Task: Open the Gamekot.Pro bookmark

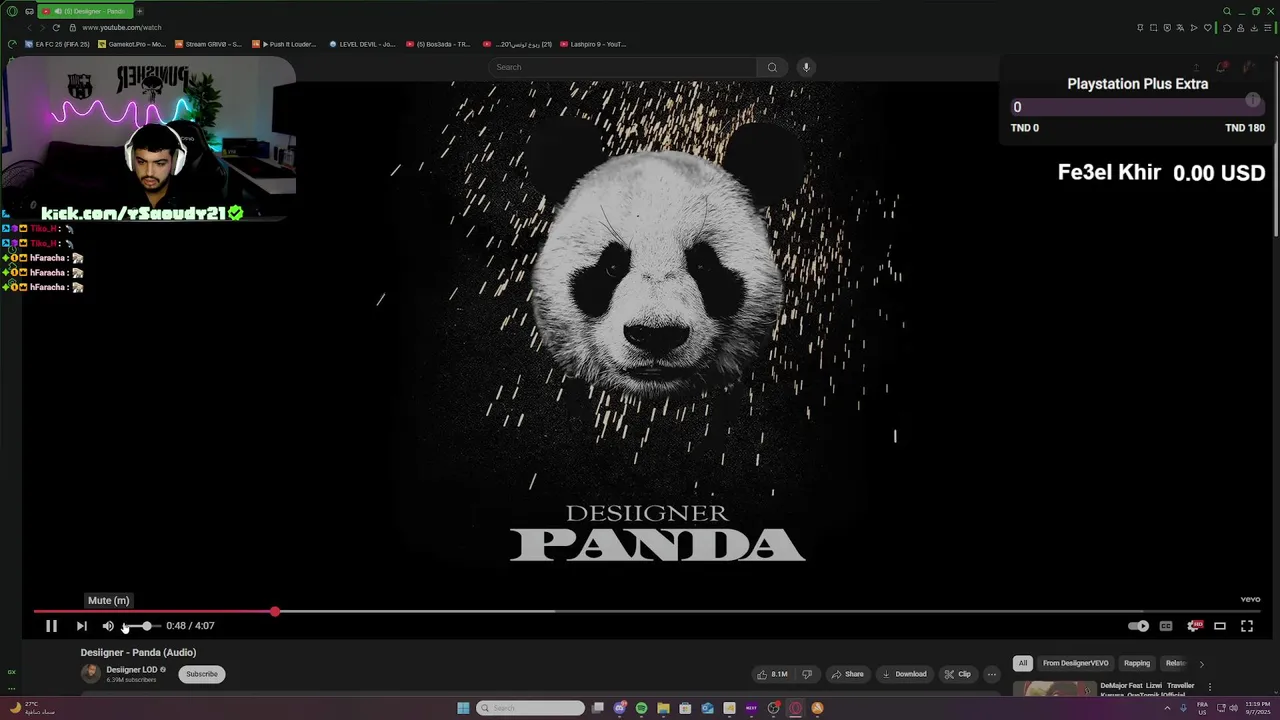Action: coord(132,44)
